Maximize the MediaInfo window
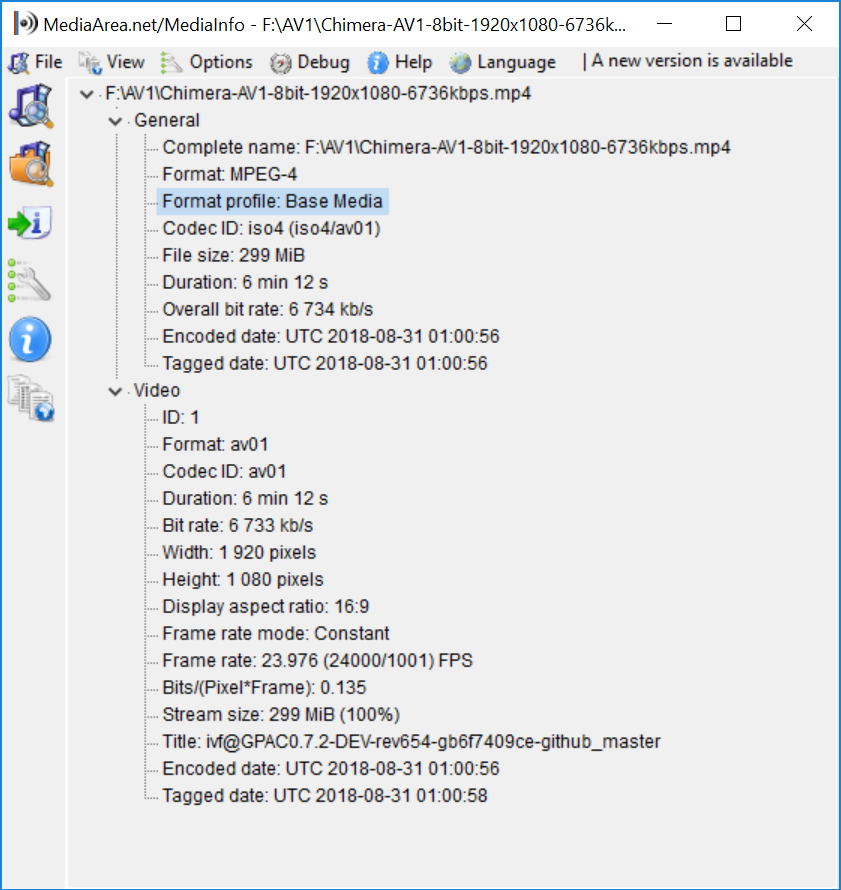 [x=734, y=24]
